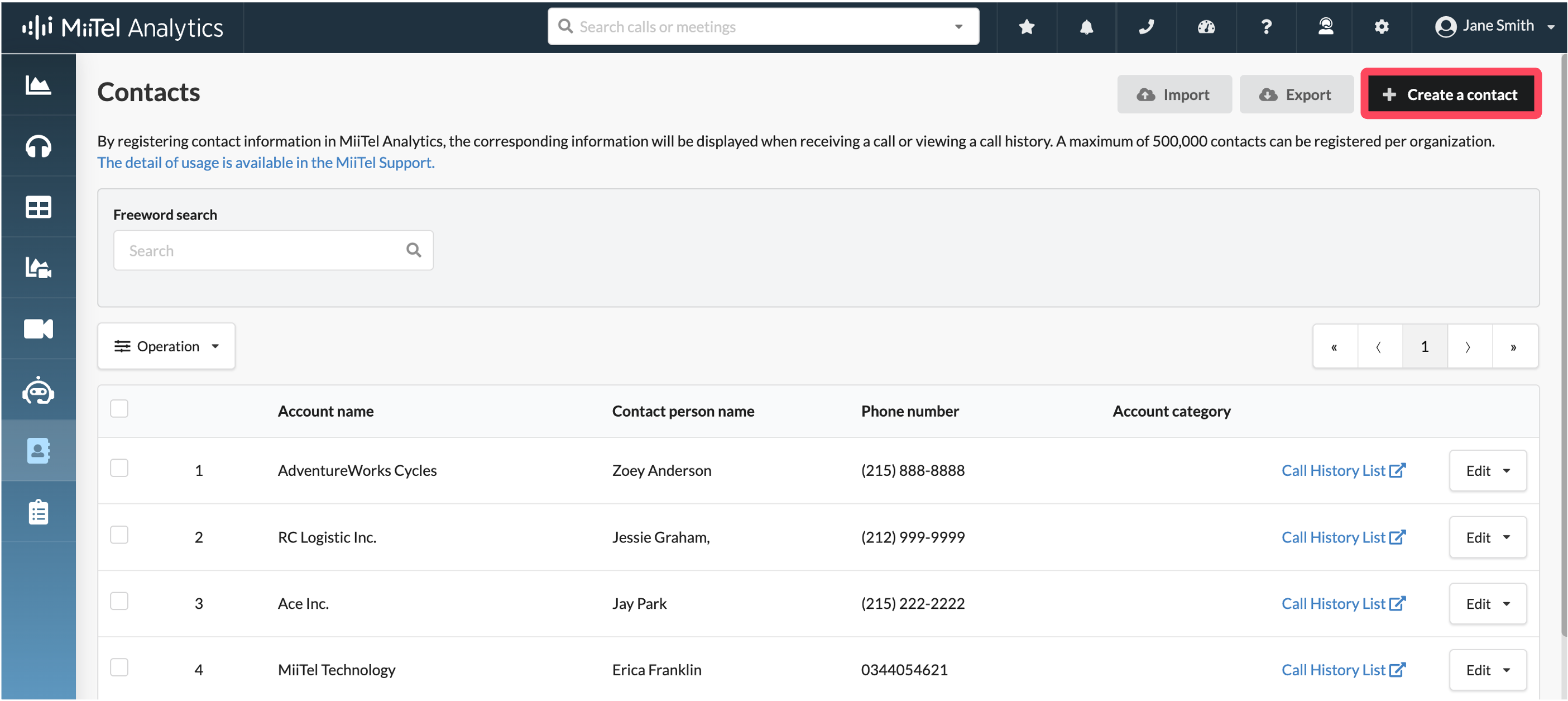Viewport: 1568px width, 701px height.
Task: Open settings gear icon in header
Action: point(1382,26)
